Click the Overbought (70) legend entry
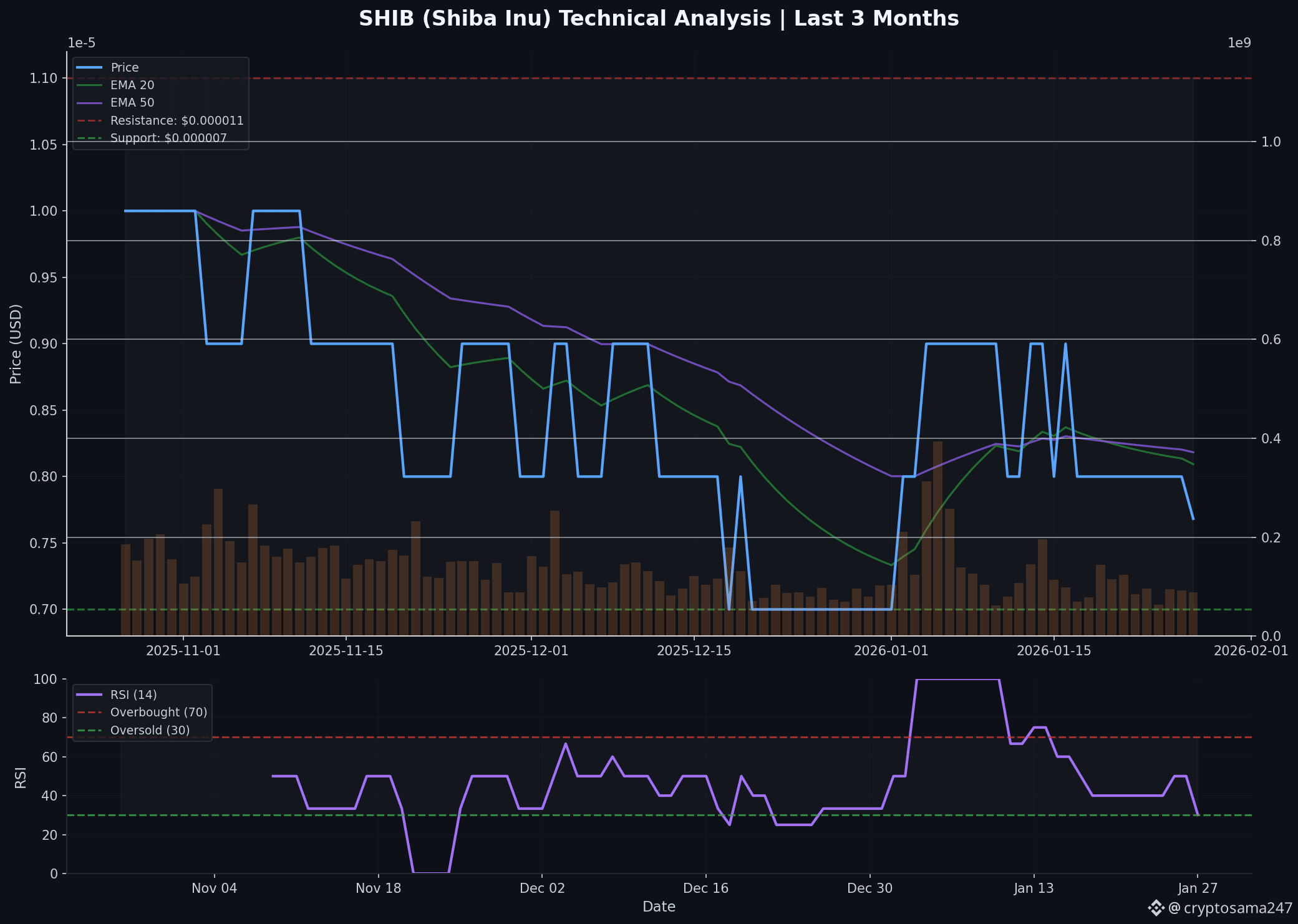This screenshot has width=1298, height=924. [x=158, y=712]
